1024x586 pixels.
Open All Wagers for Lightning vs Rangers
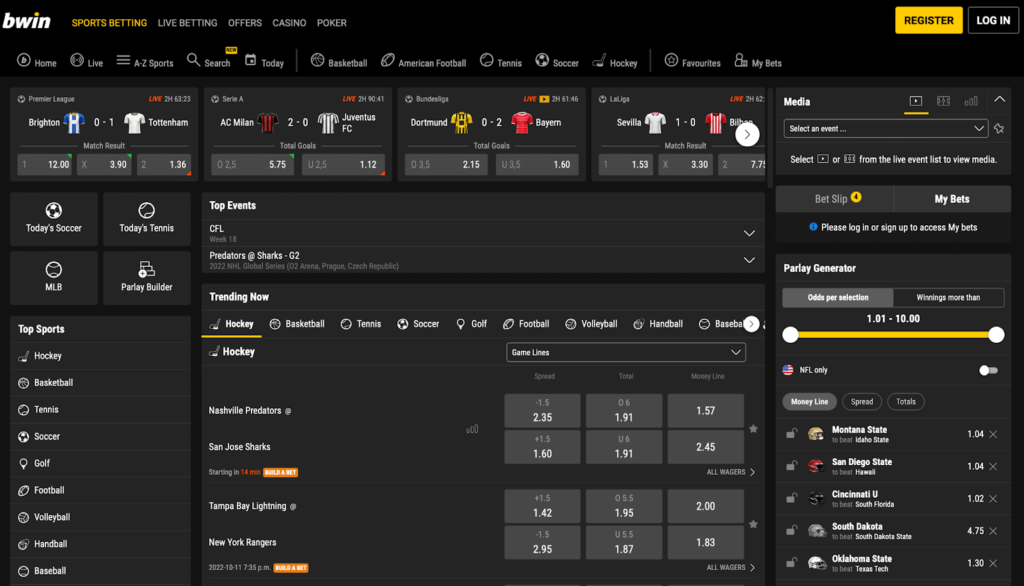pyautogui.click(x=730, y=568)
